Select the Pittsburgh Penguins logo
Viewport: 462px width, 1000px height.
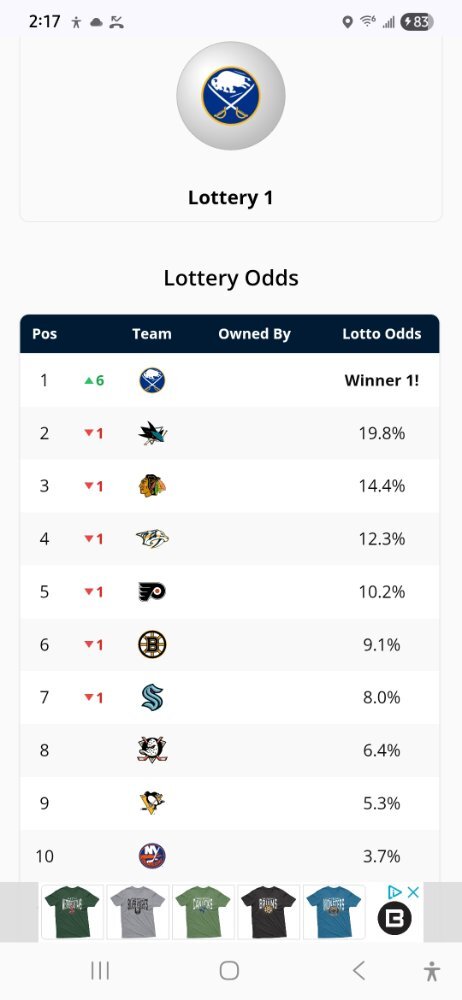153,803
